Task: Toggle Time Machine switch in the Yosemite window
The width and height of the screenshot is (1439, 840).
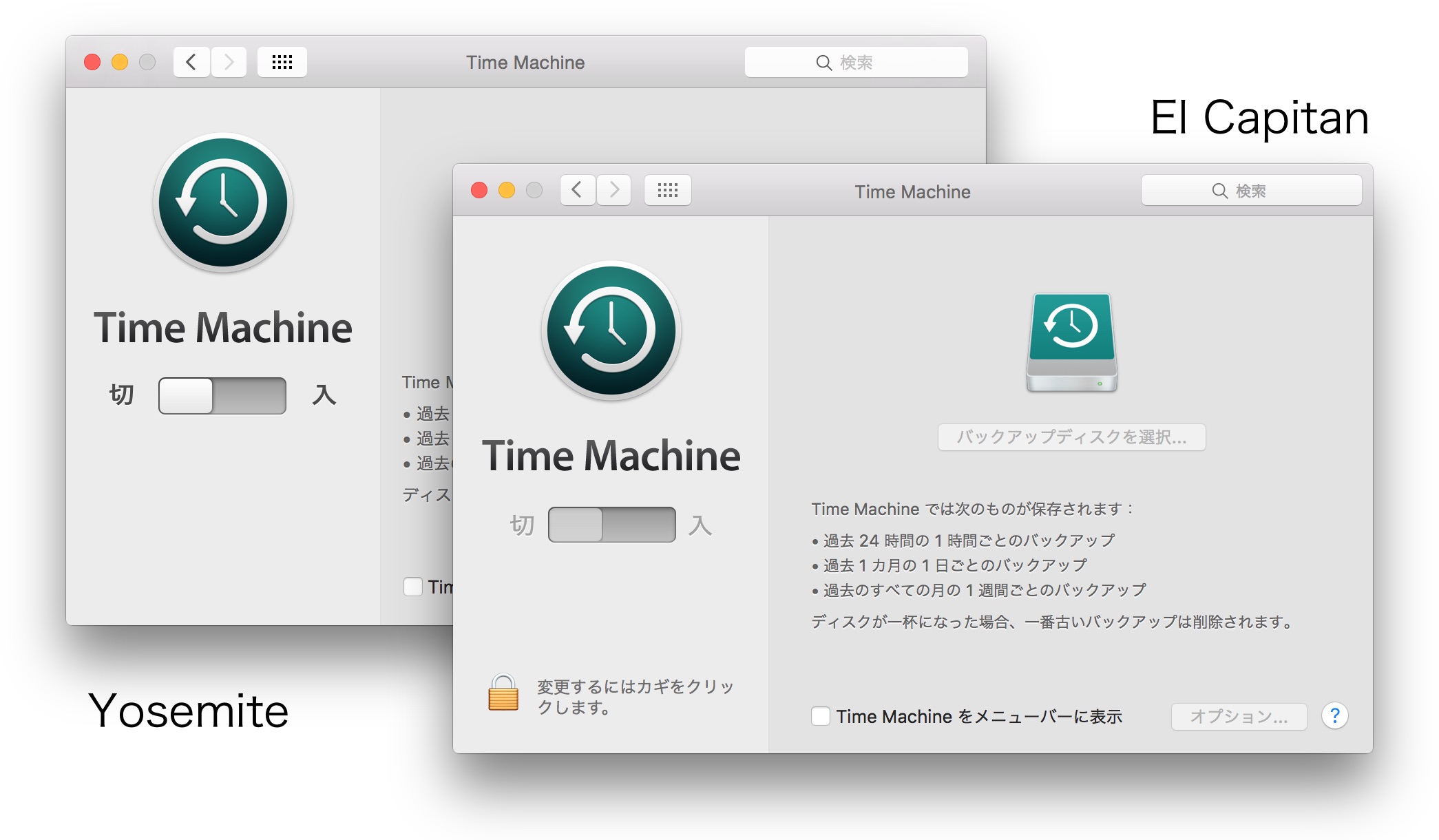Action: [x=222, y=396]
